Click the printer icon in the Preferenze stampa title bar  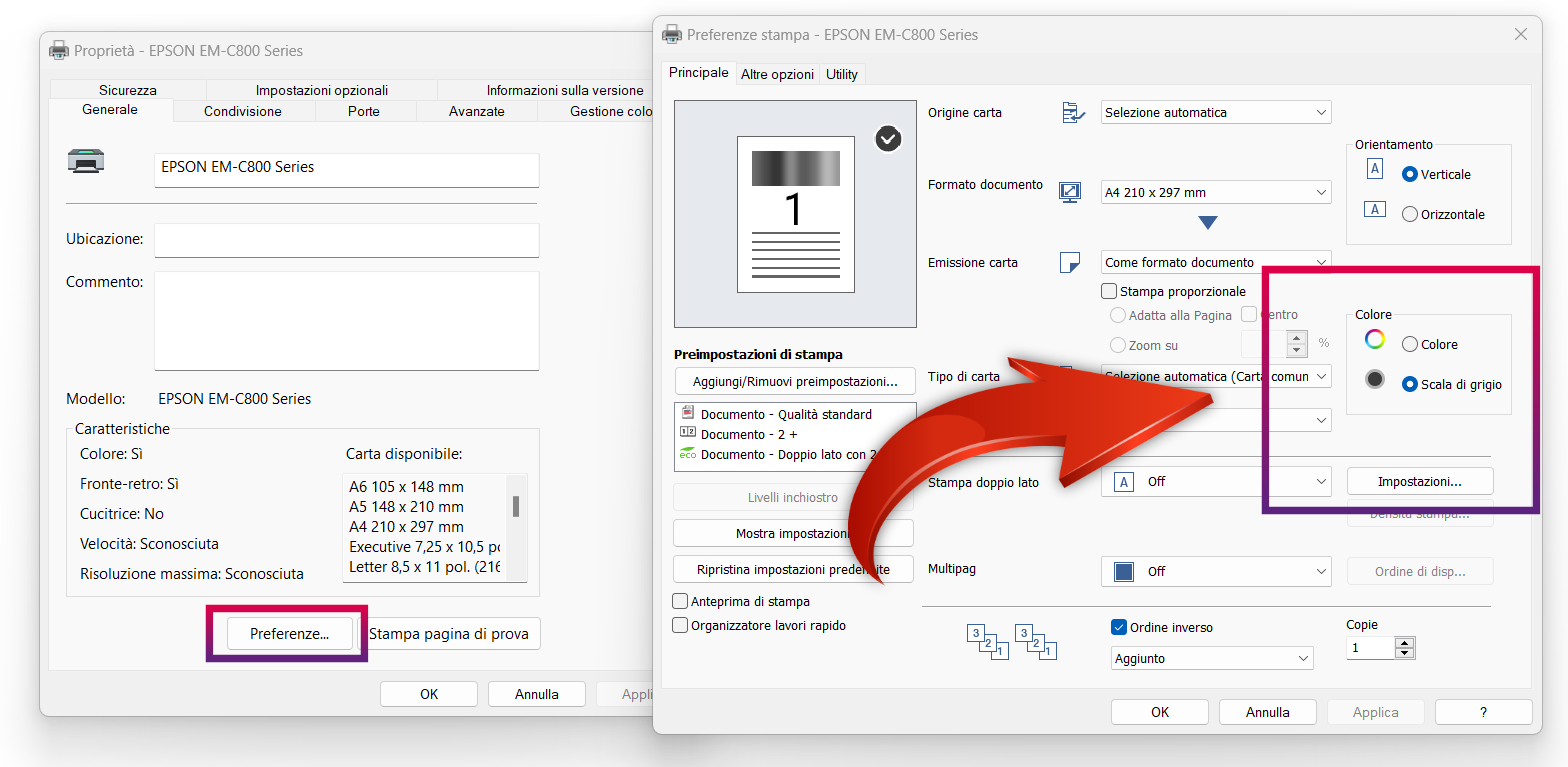tap(673, 34)
